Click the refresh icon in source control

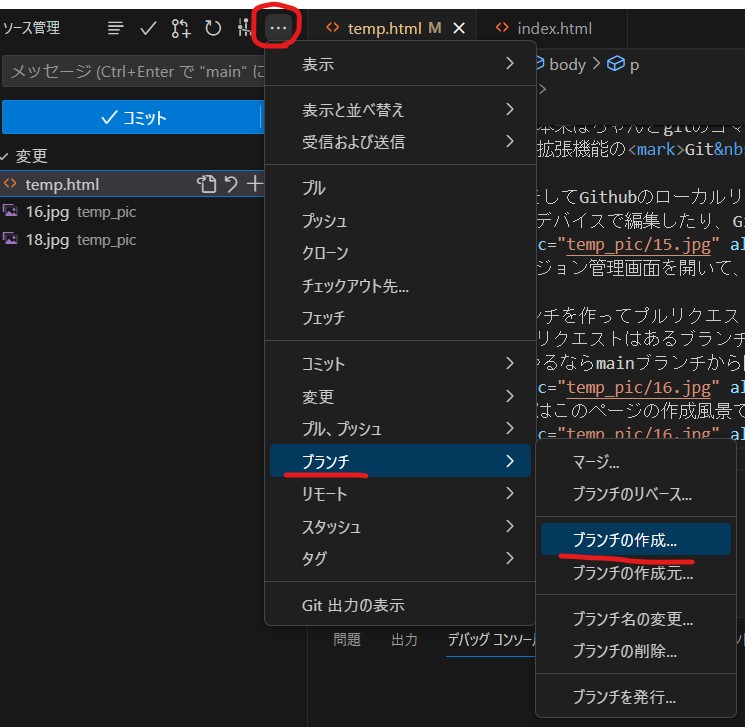point(213,28)
